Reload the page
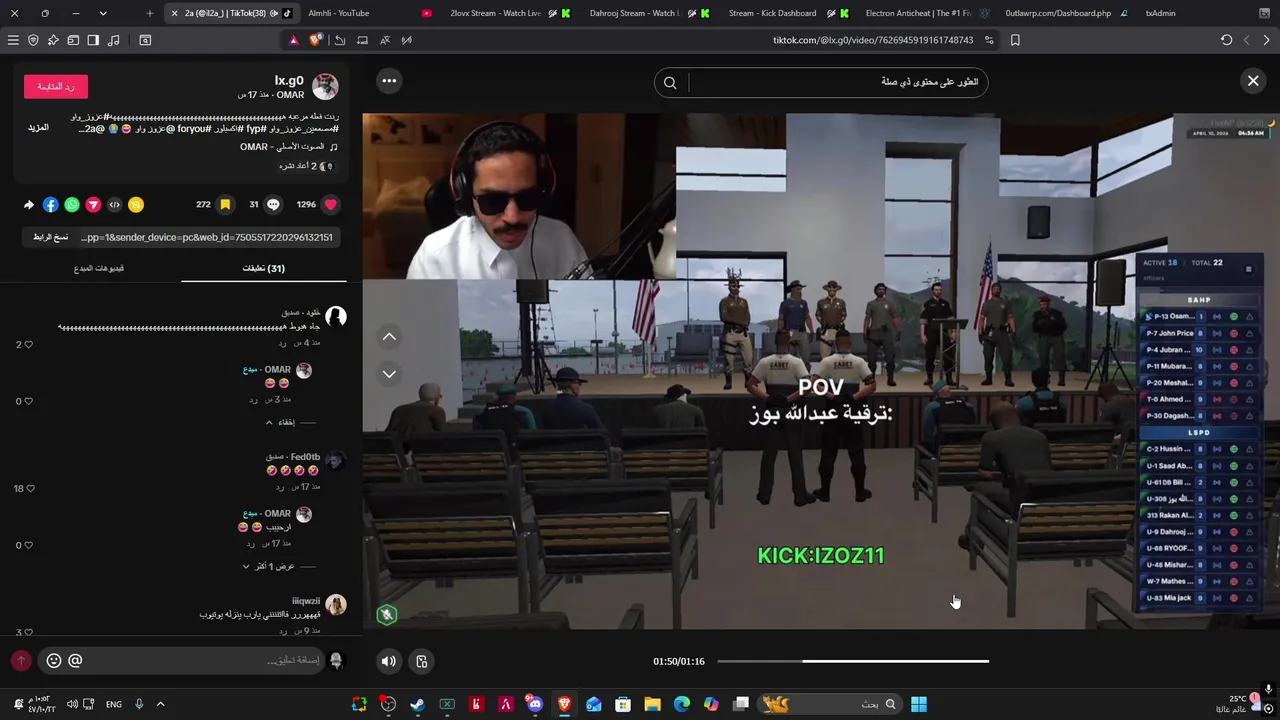Screen dimensions: 1280x720 point(1226,40)
